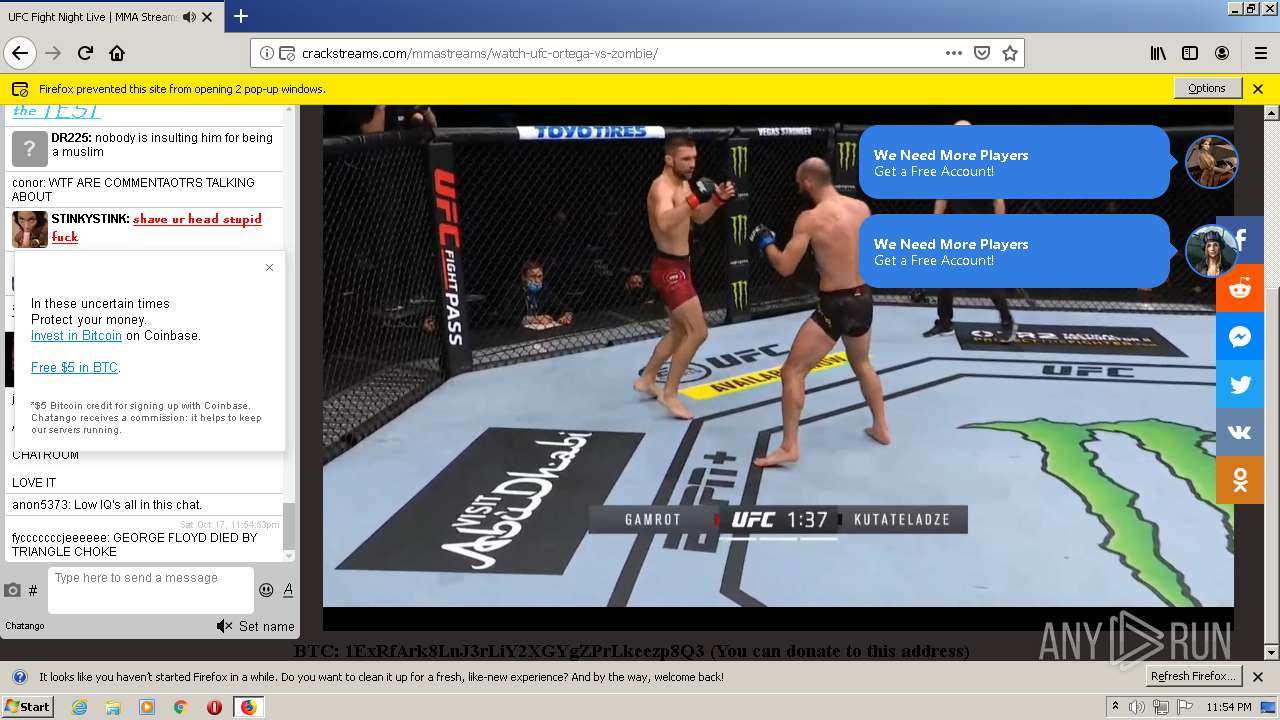Open the Firefox hamburger menu
This screenshot has height=720, width=1280.
point(1260,53)
